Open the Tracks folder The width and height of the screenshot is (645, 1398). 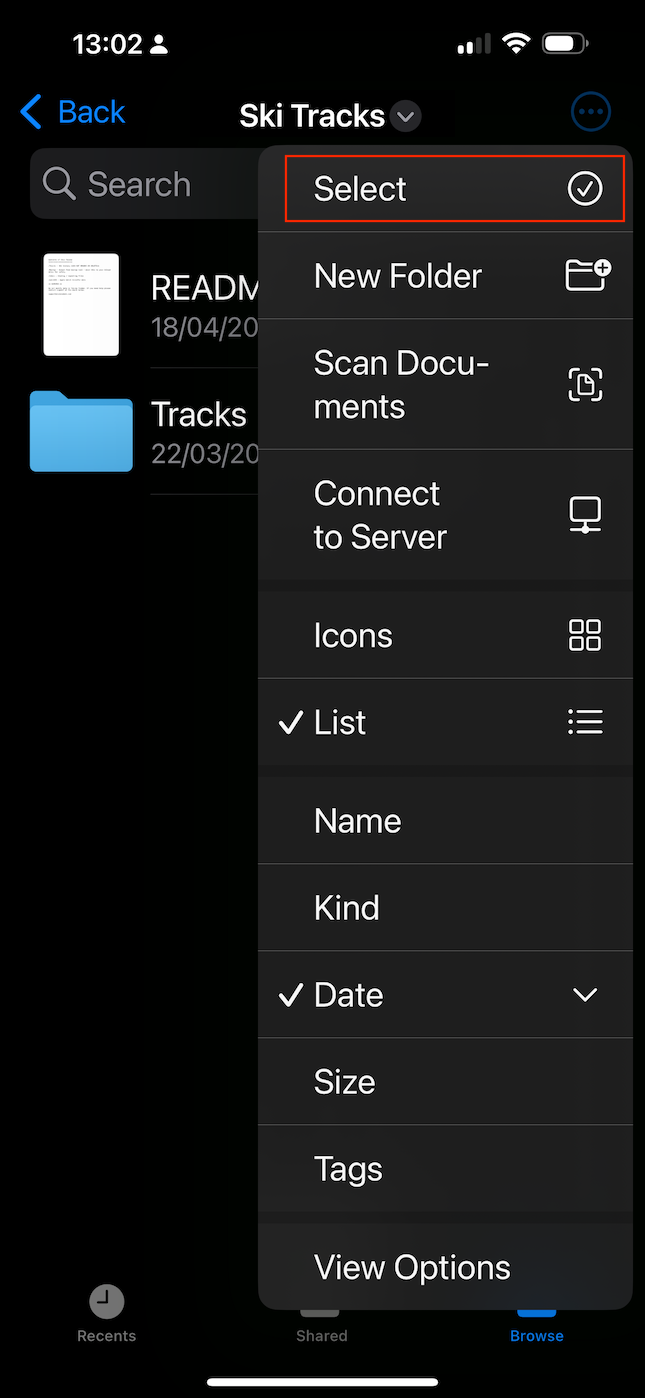tap(82, 432)
